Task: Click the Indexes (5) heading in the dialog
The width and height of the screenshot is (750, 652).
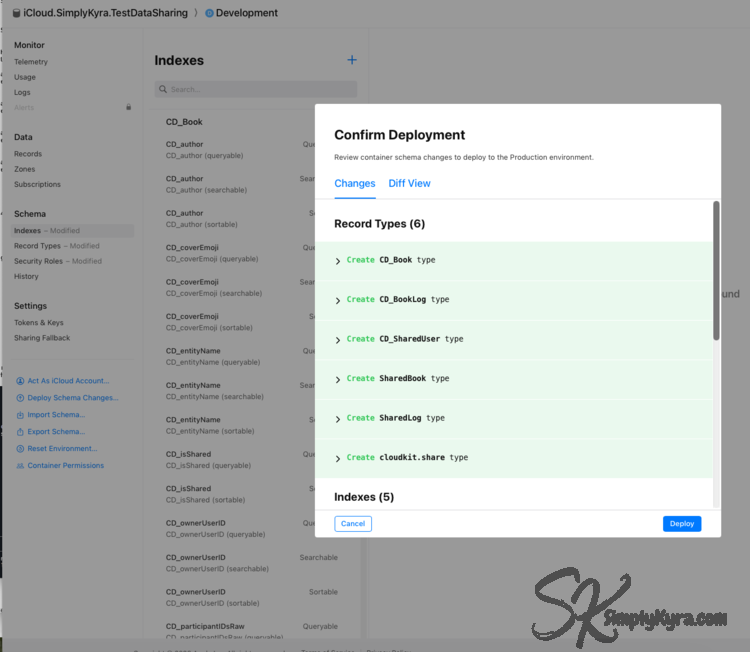Action: point(364,497)
